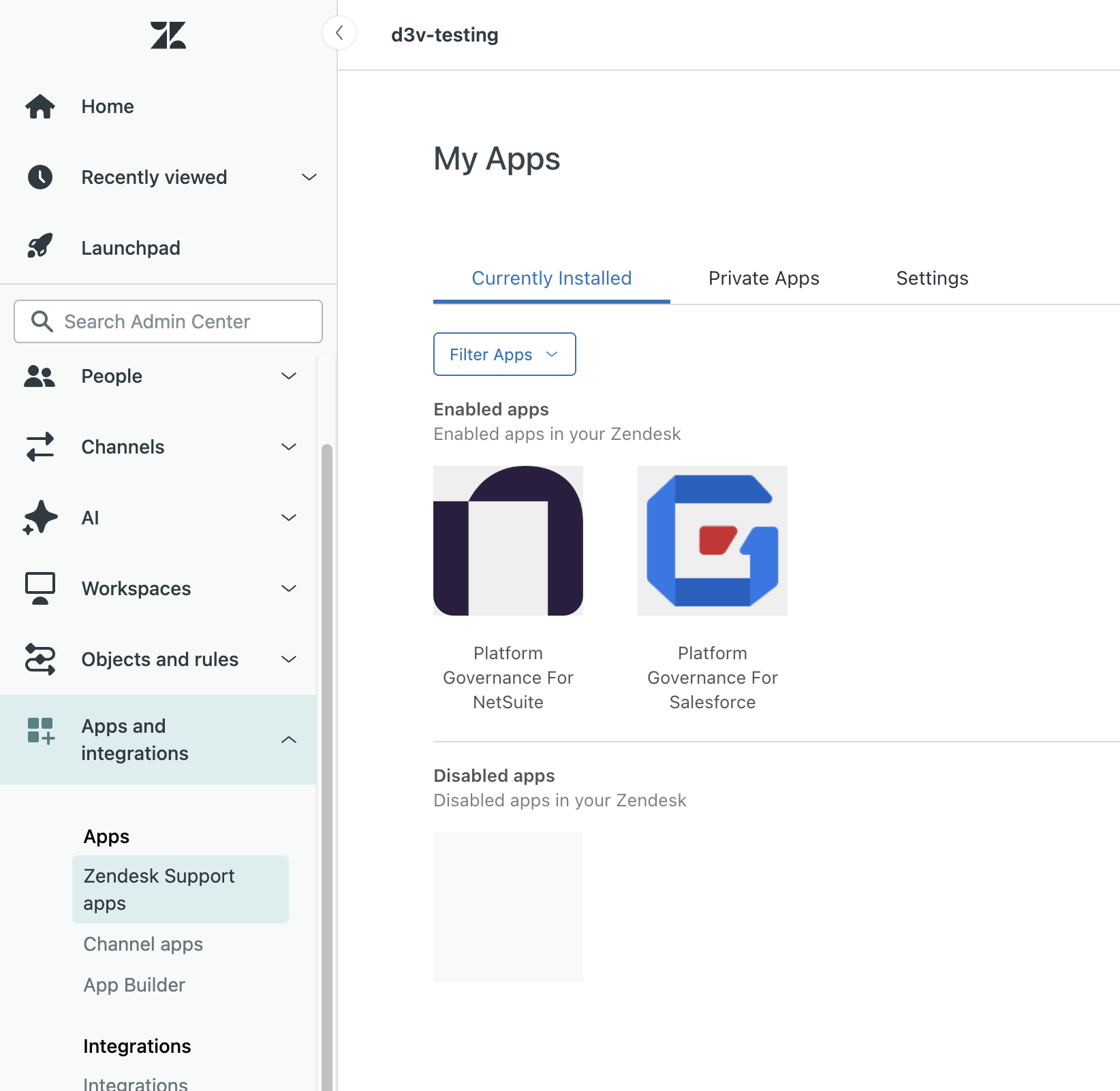This screenshot has width=1120, height=1091.
Task: Click the People sidebar icon
Action: click(40, 375)
